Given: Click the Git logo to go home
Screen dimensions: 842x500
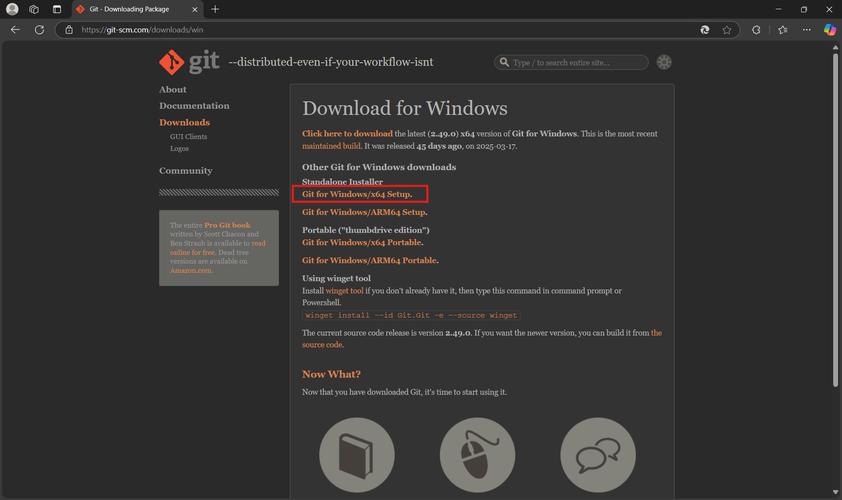Looking at the screenshot, I should [x=189, y=62].
